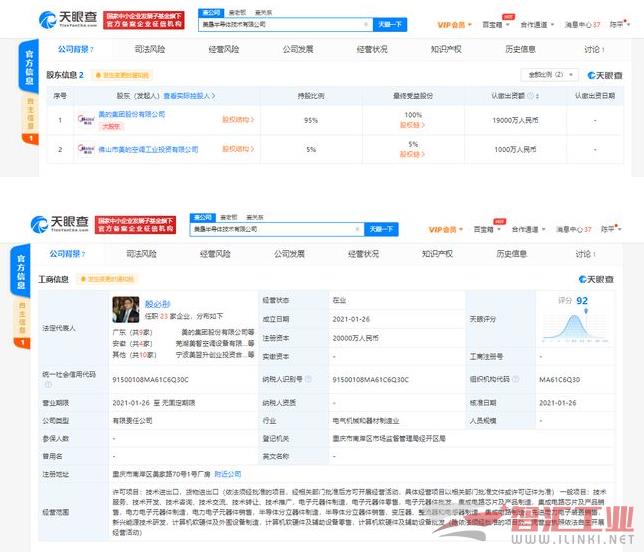The height and width of the screenshot is (554, 644).
Task: Click the Tianyancha logo above the 工商信息 section
Action: 60,224
